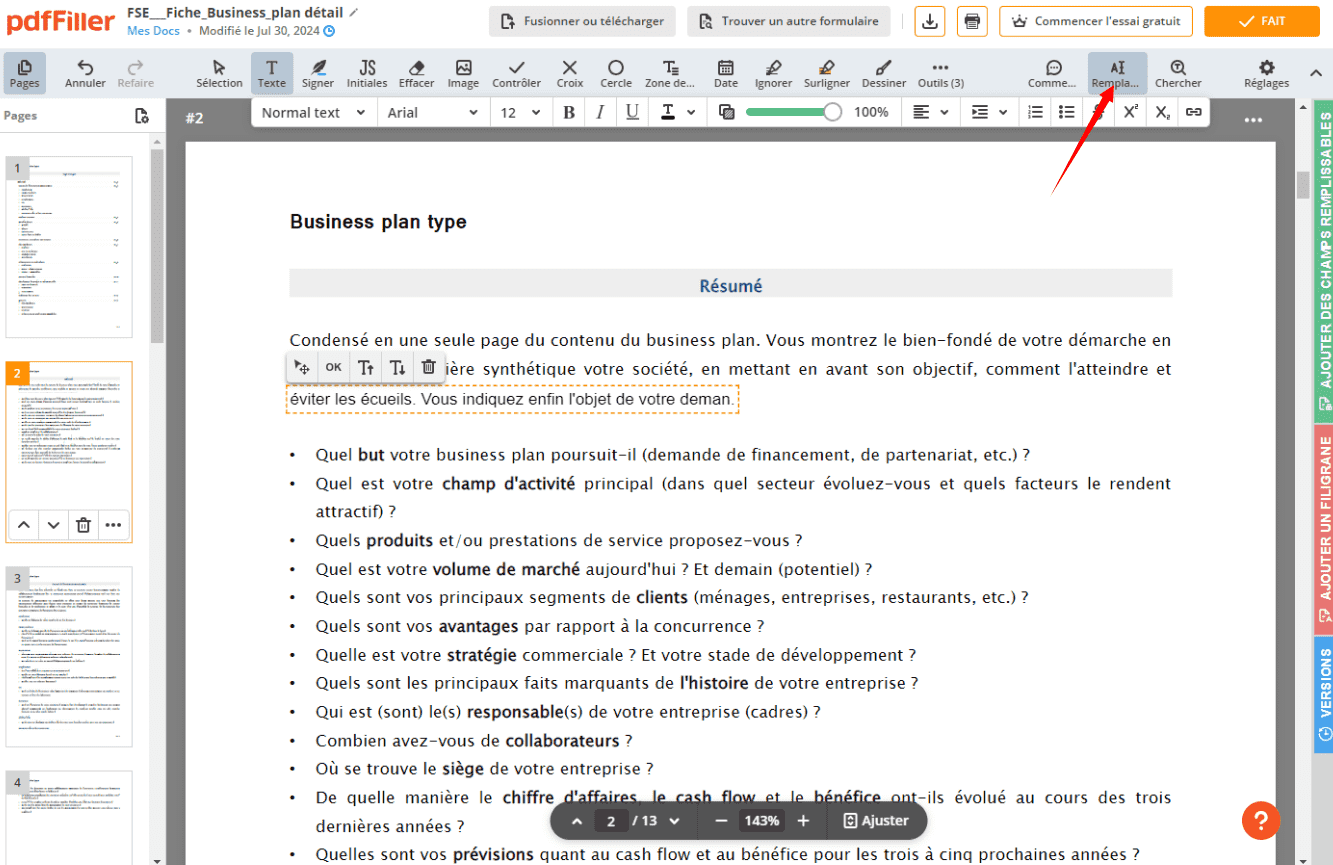Select page 1 thumbnail
1333x865 pixels.
click(69, 247)
